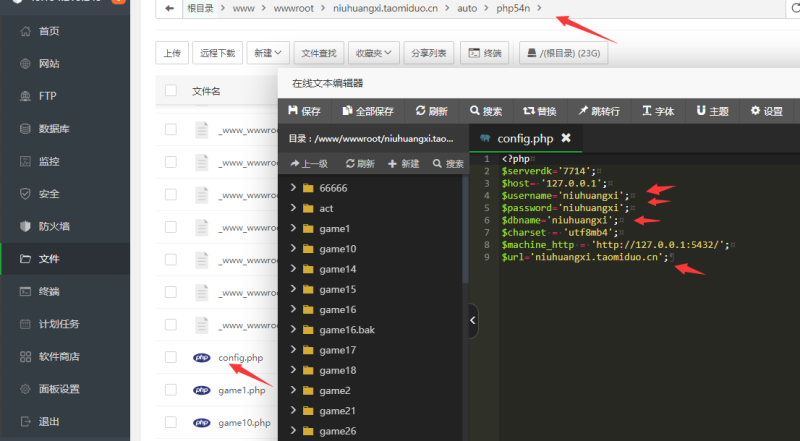The image size is (800, 441).
Task: Open 字体 font settings in the editor
Action: point(658,111)
